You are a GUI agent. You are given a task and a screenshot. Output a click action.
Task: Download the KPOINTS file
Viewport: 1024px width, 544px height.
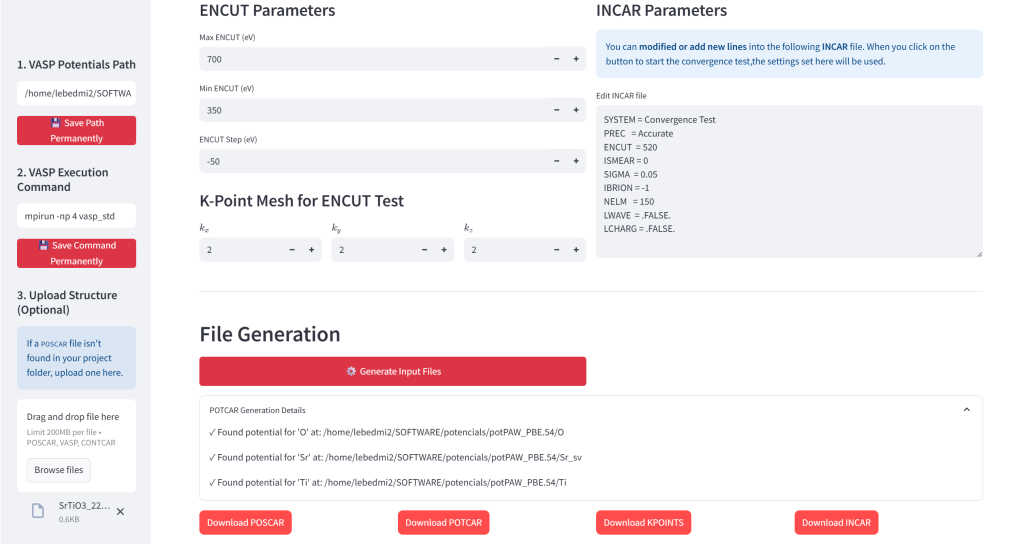(x=643, y=522)
